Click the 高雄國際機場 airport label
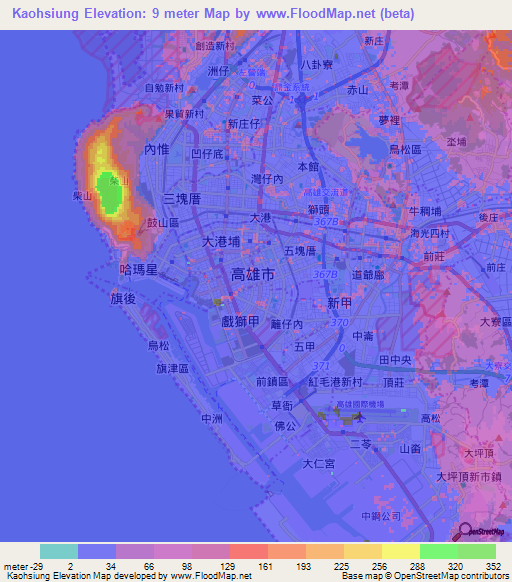512x582 pixels. [360, 404]
